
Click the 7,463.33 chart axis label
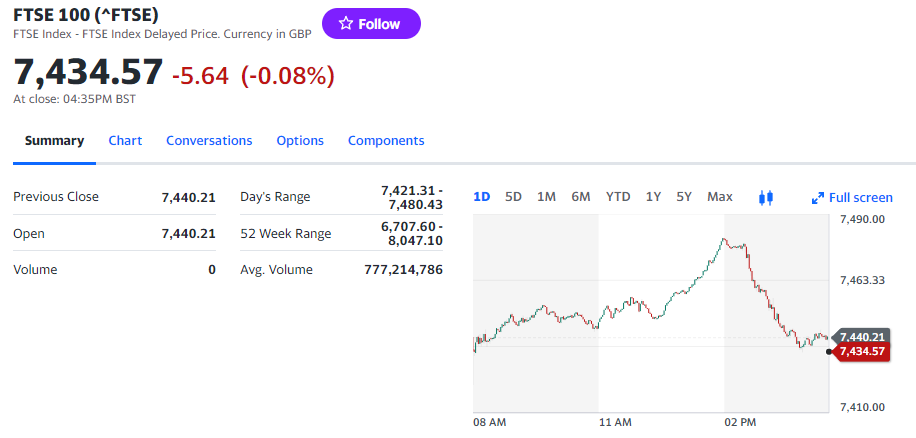click(x=862, y=280)
